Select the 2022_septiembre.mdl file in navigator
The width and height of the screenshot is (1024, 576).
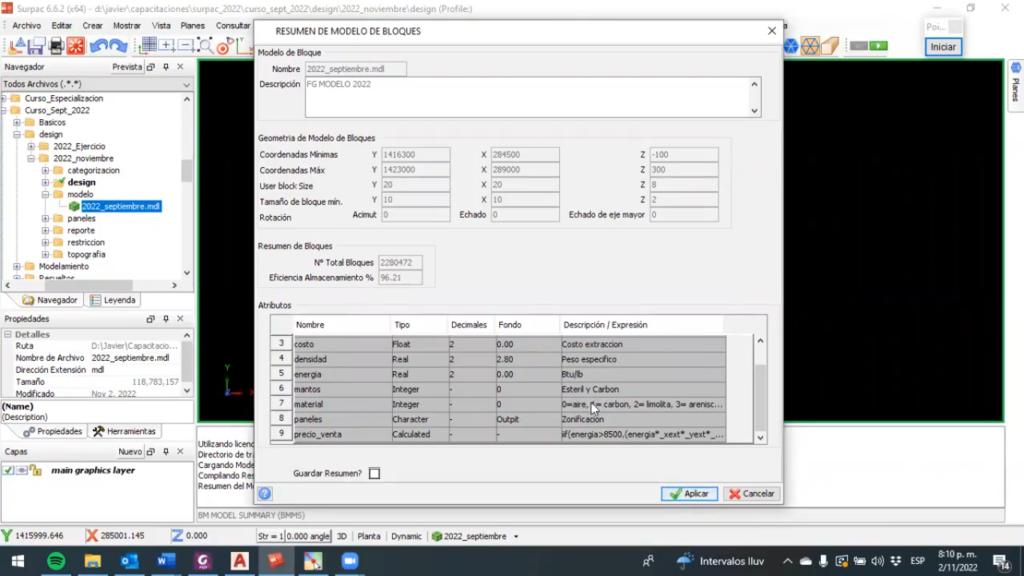[x=121, y=206]
